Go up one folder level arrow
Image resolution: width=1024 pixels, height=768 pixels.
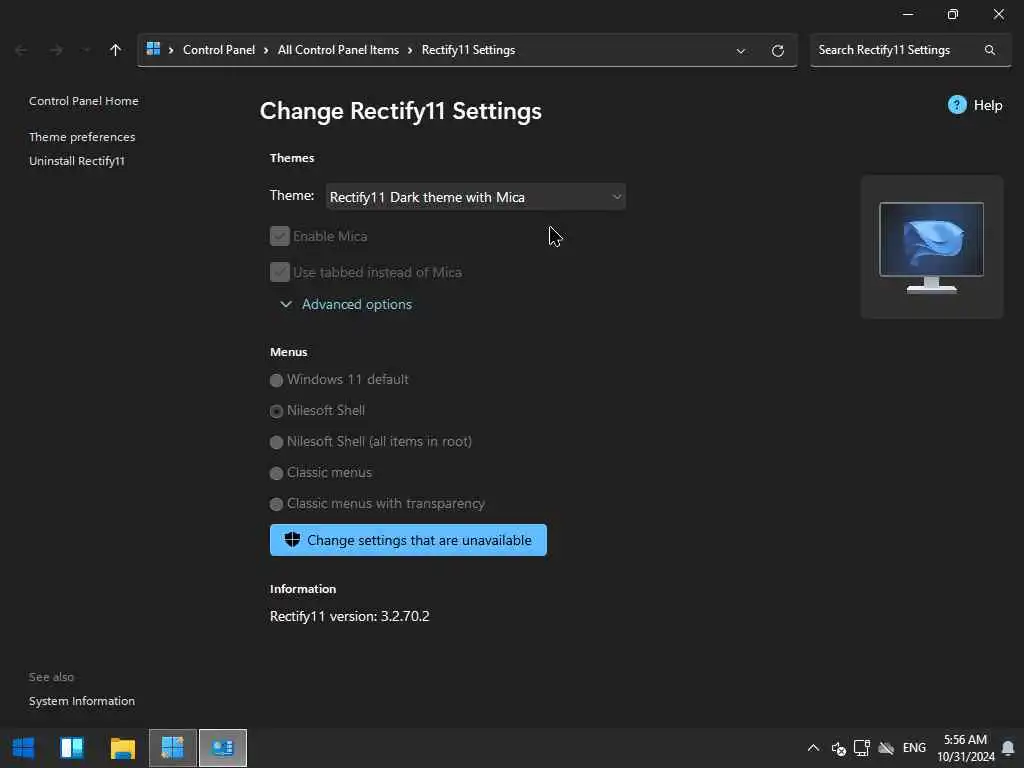point(116,50)
